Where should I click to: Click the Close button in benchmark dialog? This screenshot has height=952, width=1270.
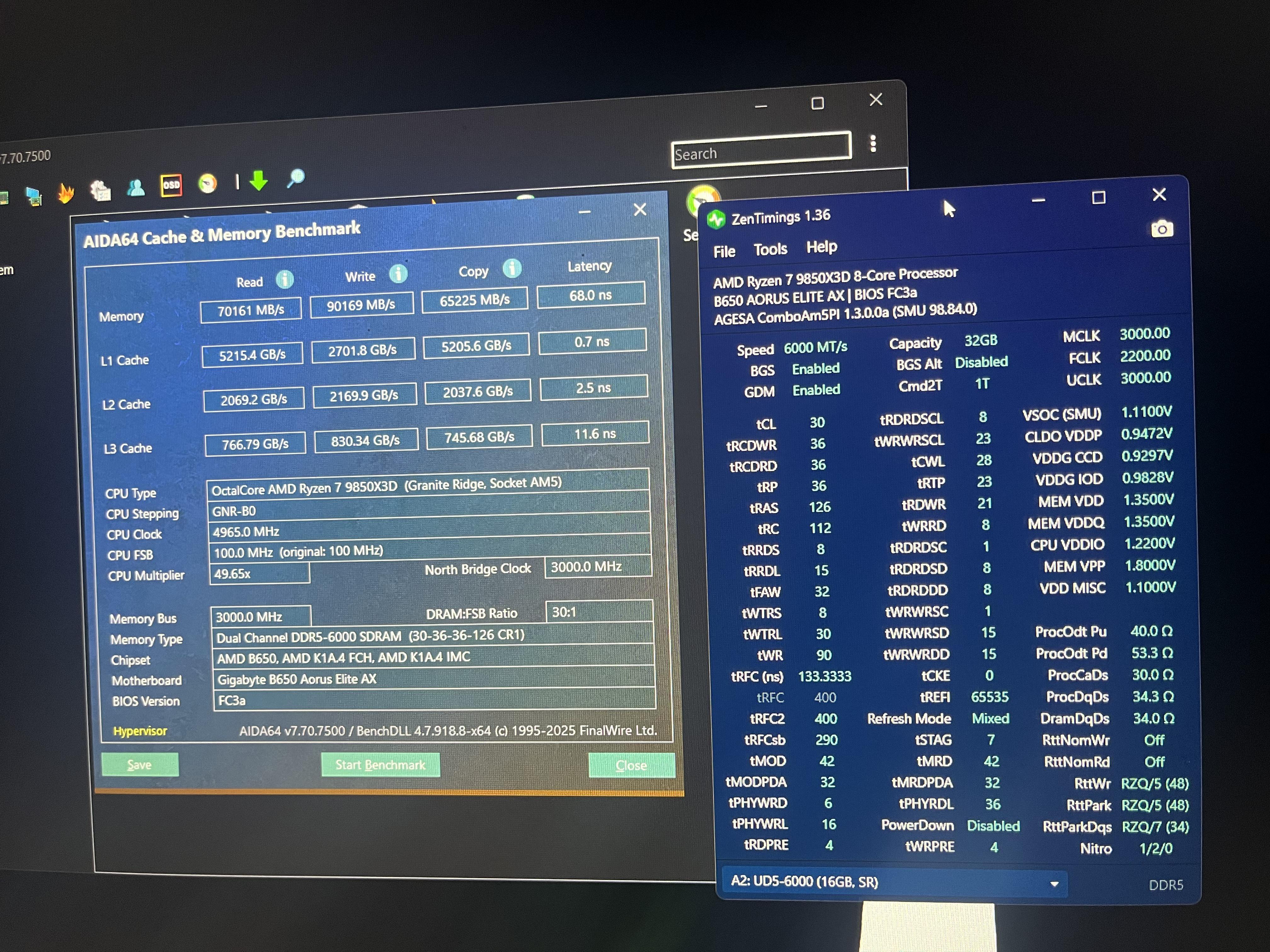[631, 766]
